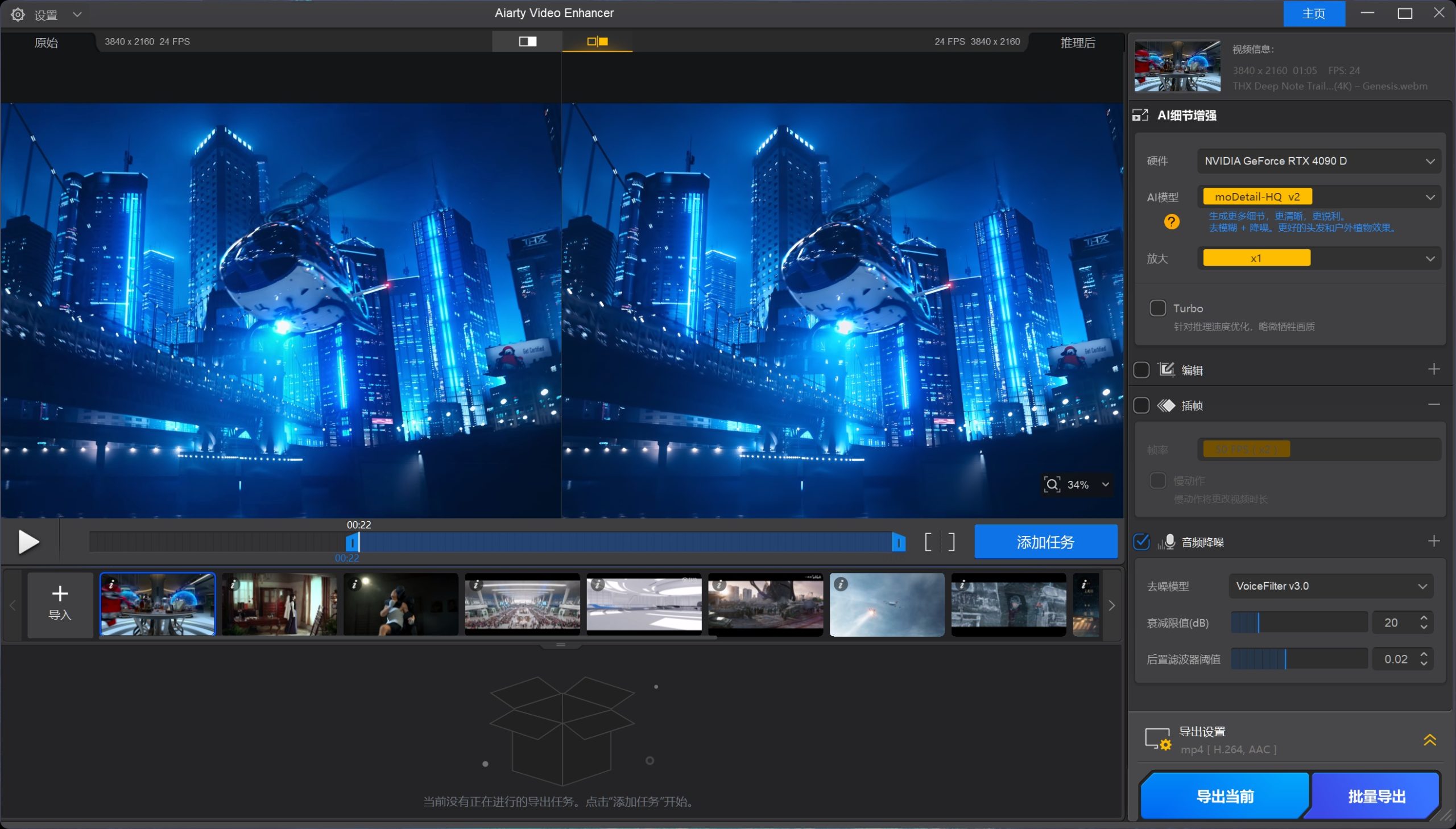Click the thumbnail strip horizontal scrollbar

coord(408,638)
